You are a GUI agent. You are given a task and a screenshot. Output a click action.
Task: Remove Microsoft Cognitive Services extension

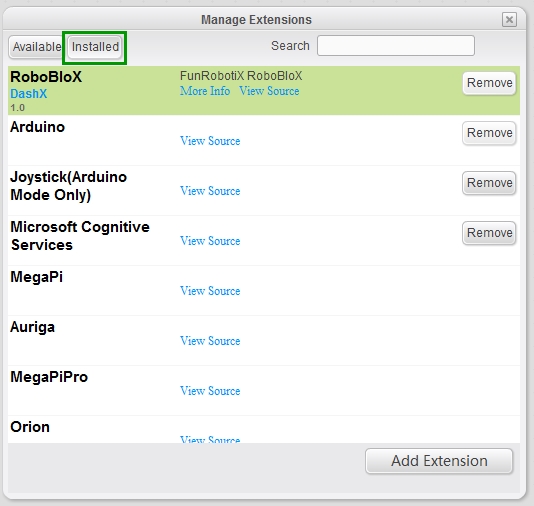click(x=489, y=233)
